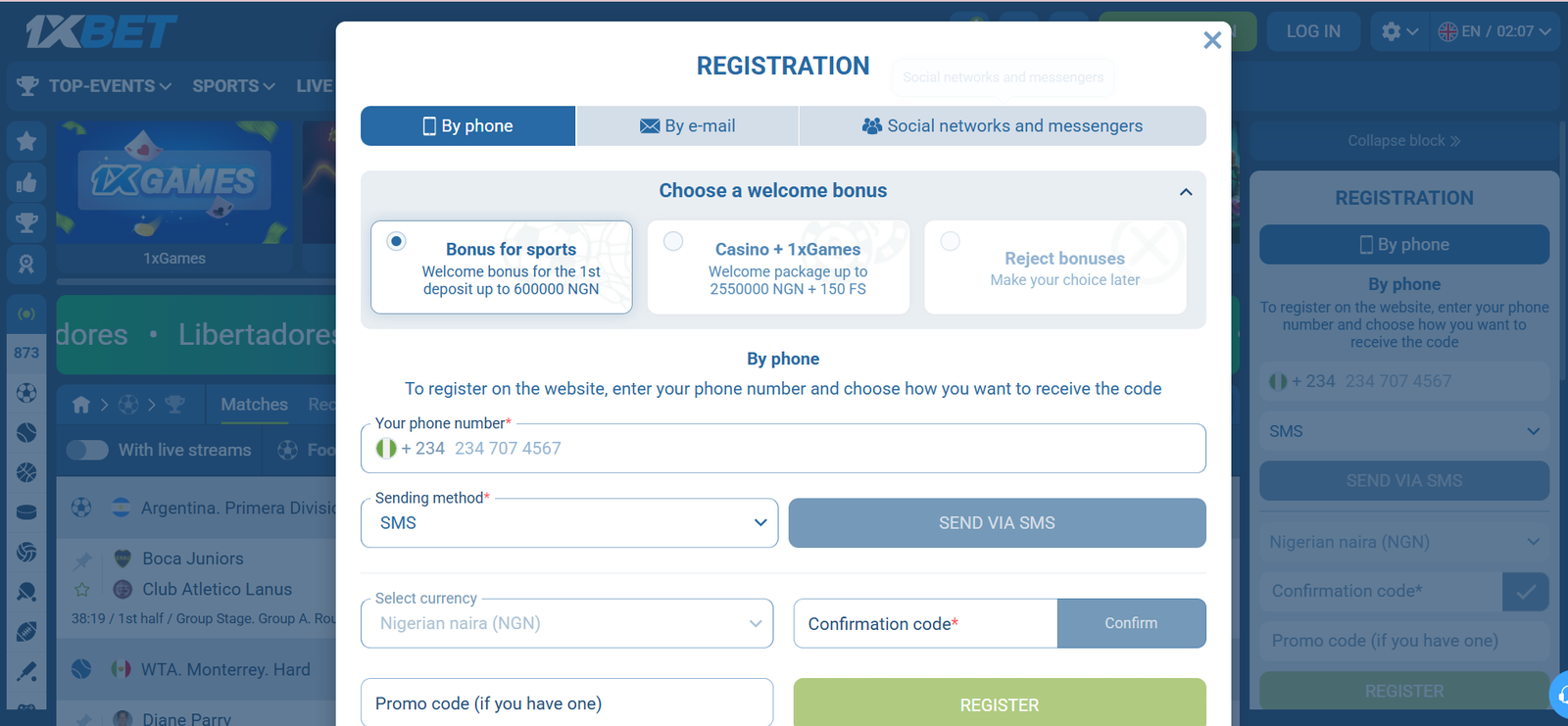Click Nigeria flag in background side panel

pyautogui.click(x=1278, y=381)
